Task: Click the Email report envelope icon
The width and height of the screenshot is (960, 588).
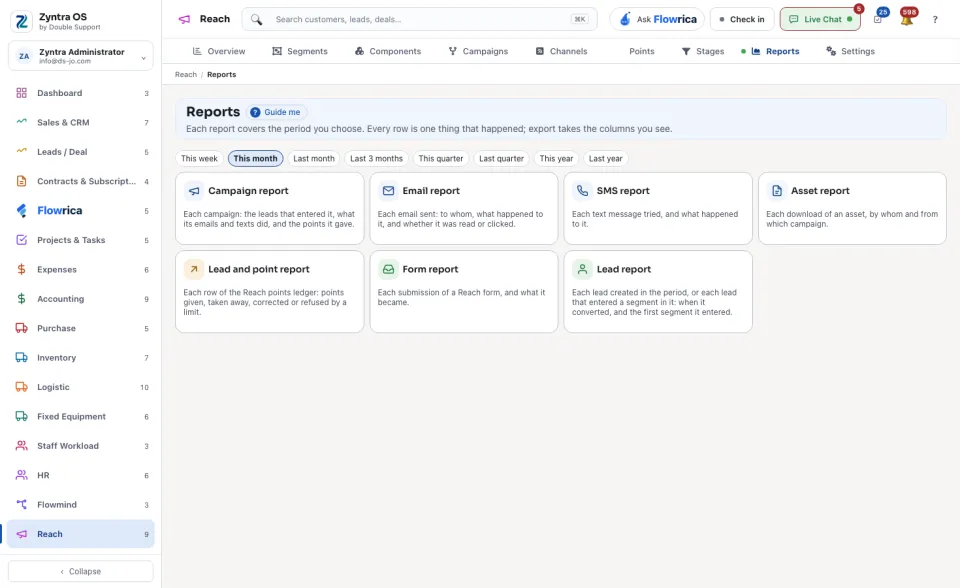Action: 388,191
